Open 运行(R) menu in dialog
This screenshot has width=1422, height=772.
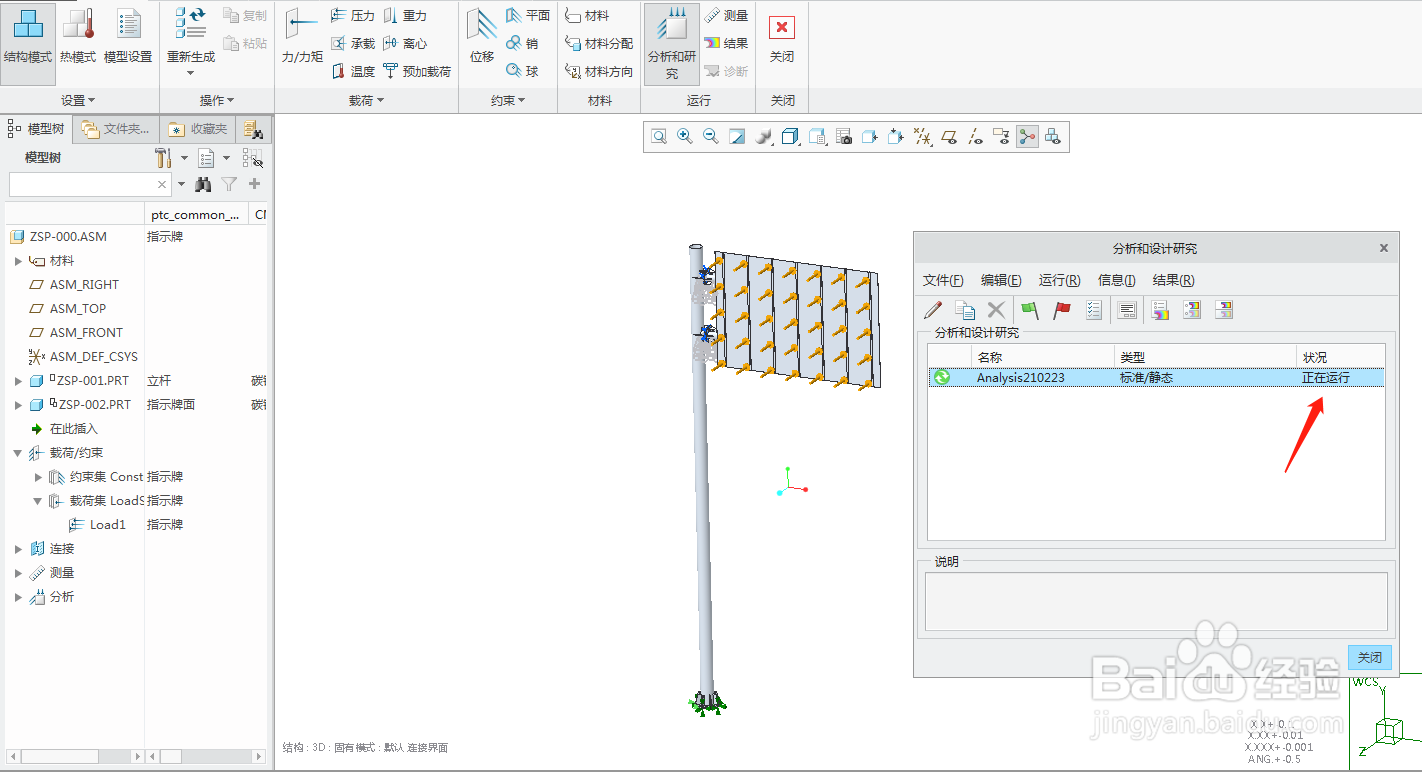[1059, 280]
